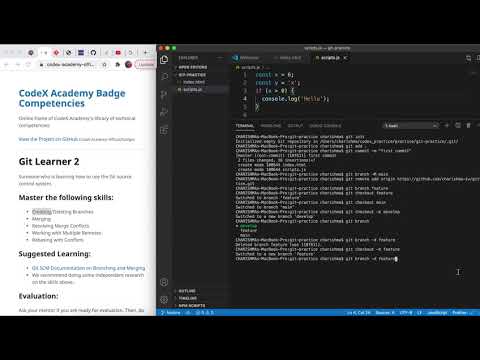Switch to the Problems panel tab
480x360 pixels.
pos(271,126)
